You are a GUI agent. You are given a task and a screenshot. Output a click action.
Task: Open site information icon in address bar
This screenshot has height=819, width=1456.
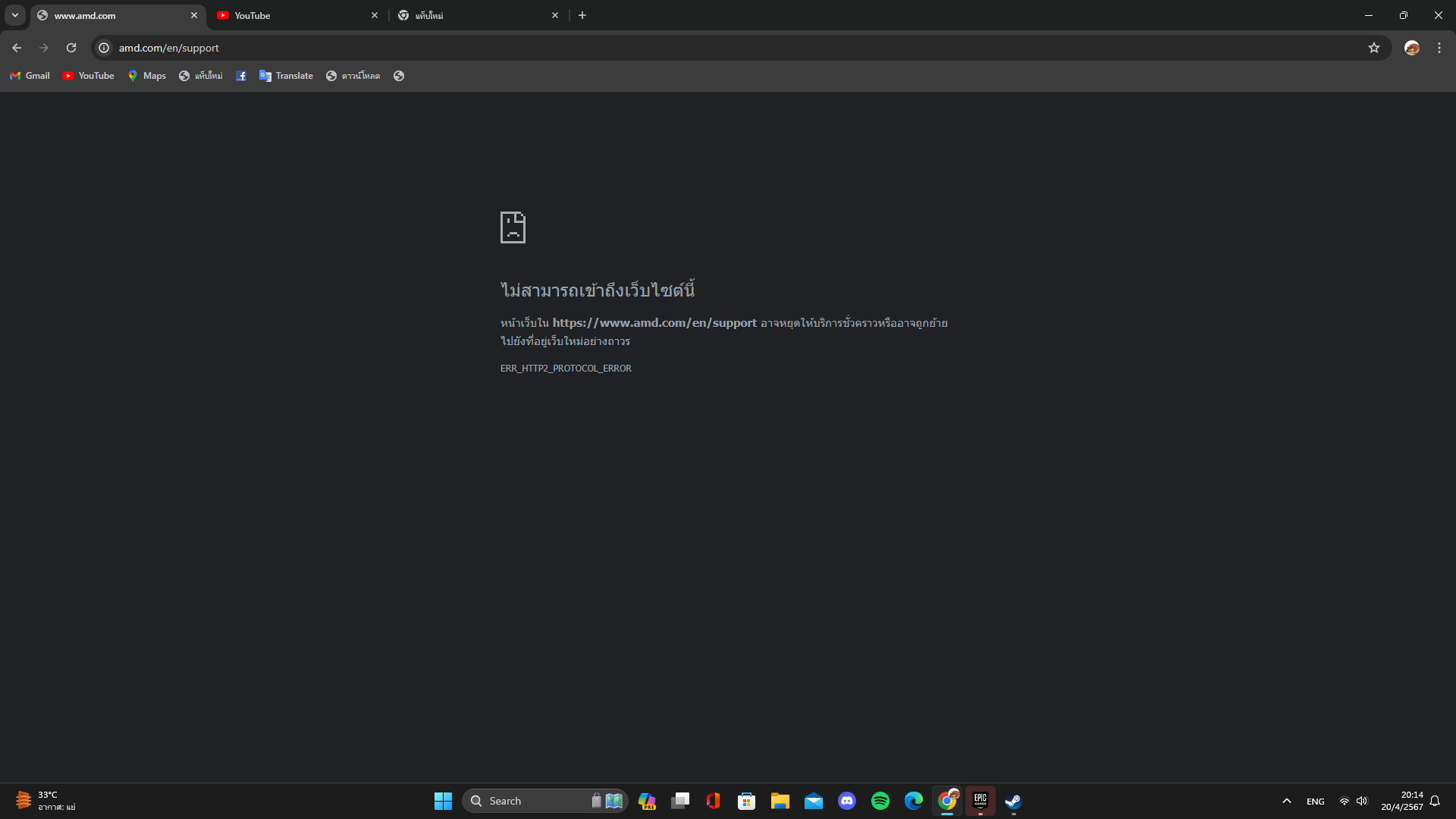point(104,48)
